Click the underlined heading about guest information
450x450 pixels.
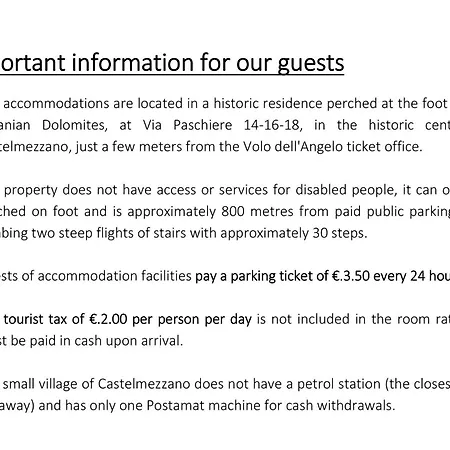click(x=172, y=63)
